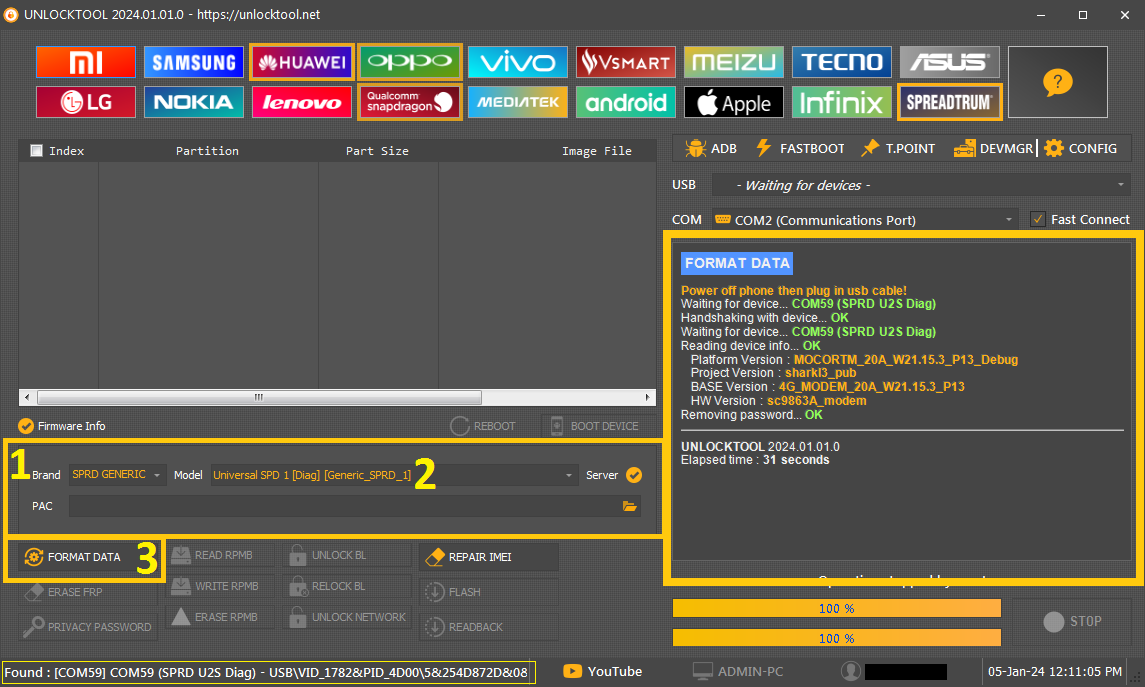Click the READBACK button
This screenshot has height=687, width=1145.
[x=489, y=627]
